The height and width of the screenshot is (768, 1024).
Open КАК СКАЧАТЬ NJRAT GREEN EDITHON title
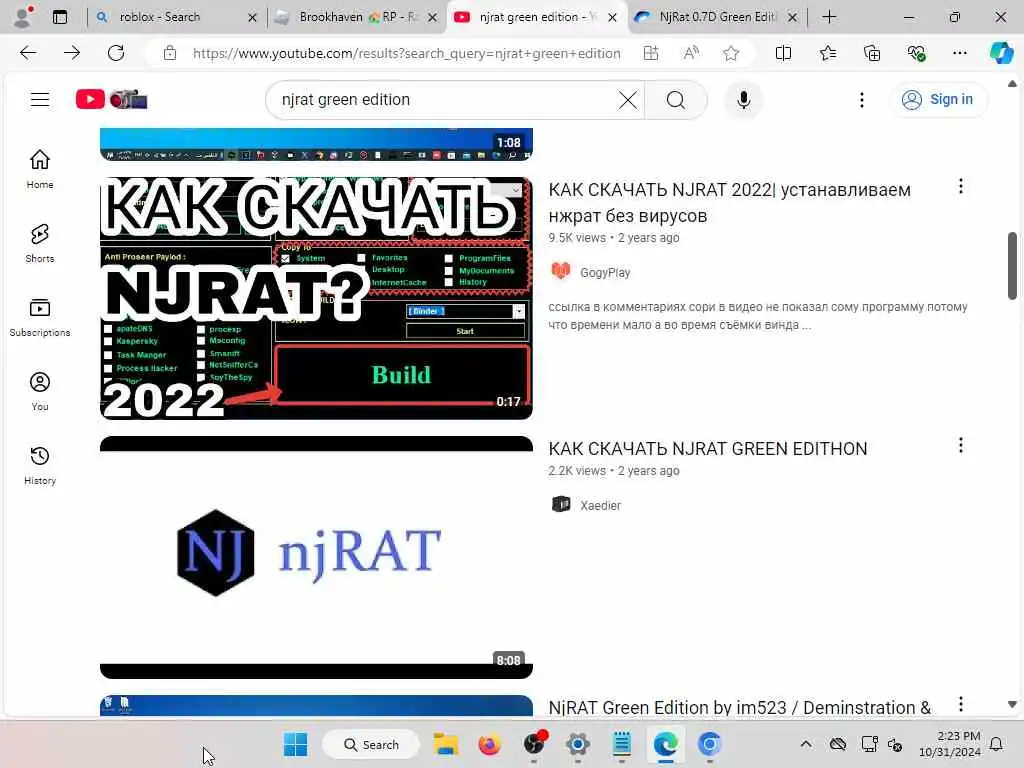(708, 449)
